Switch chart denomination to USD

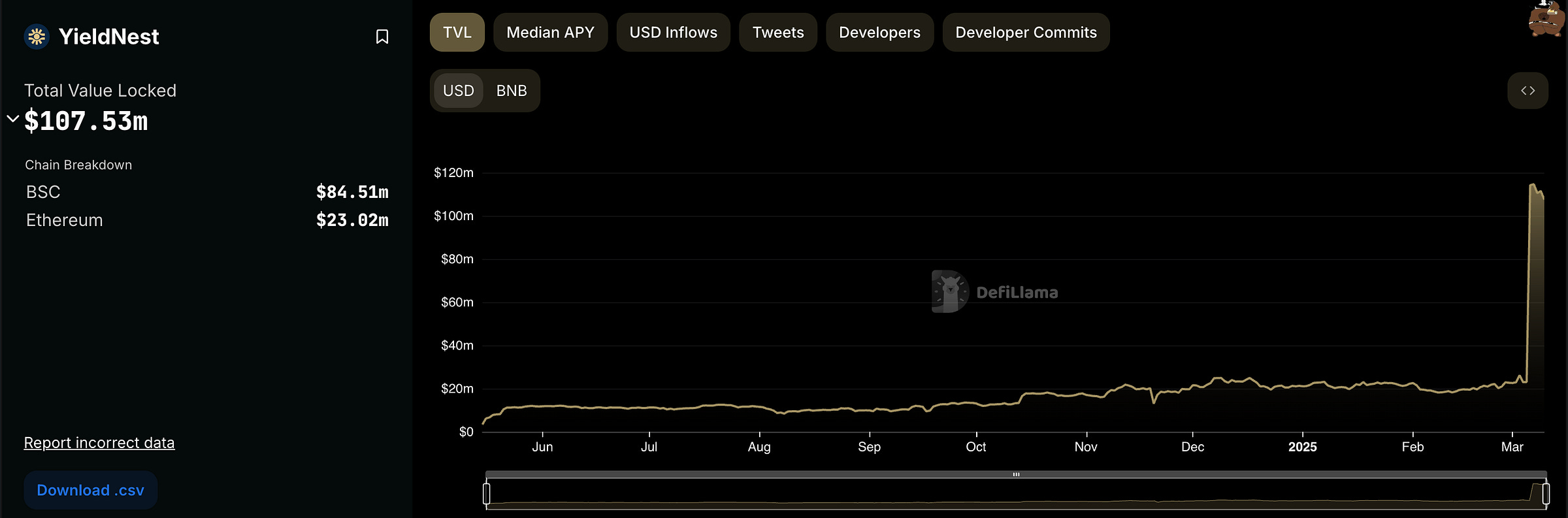click(458, 91)
